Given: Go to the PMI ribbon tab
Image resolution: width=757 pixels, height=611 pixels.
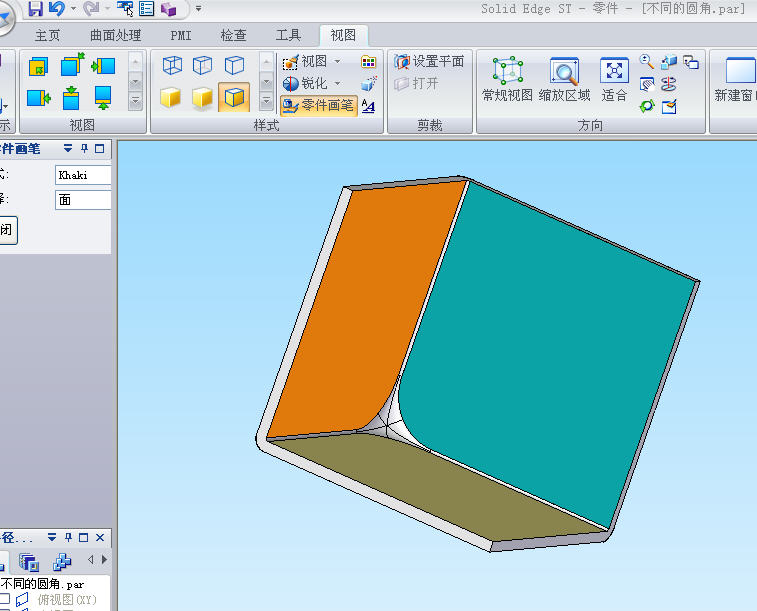Looking at the screenshot, I should [181, 35].
